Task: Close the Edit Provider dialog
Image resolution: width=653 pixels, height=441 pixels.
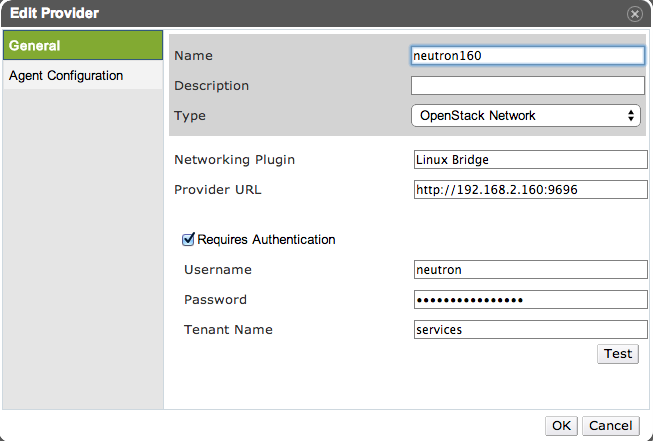Action: (634, 14)
